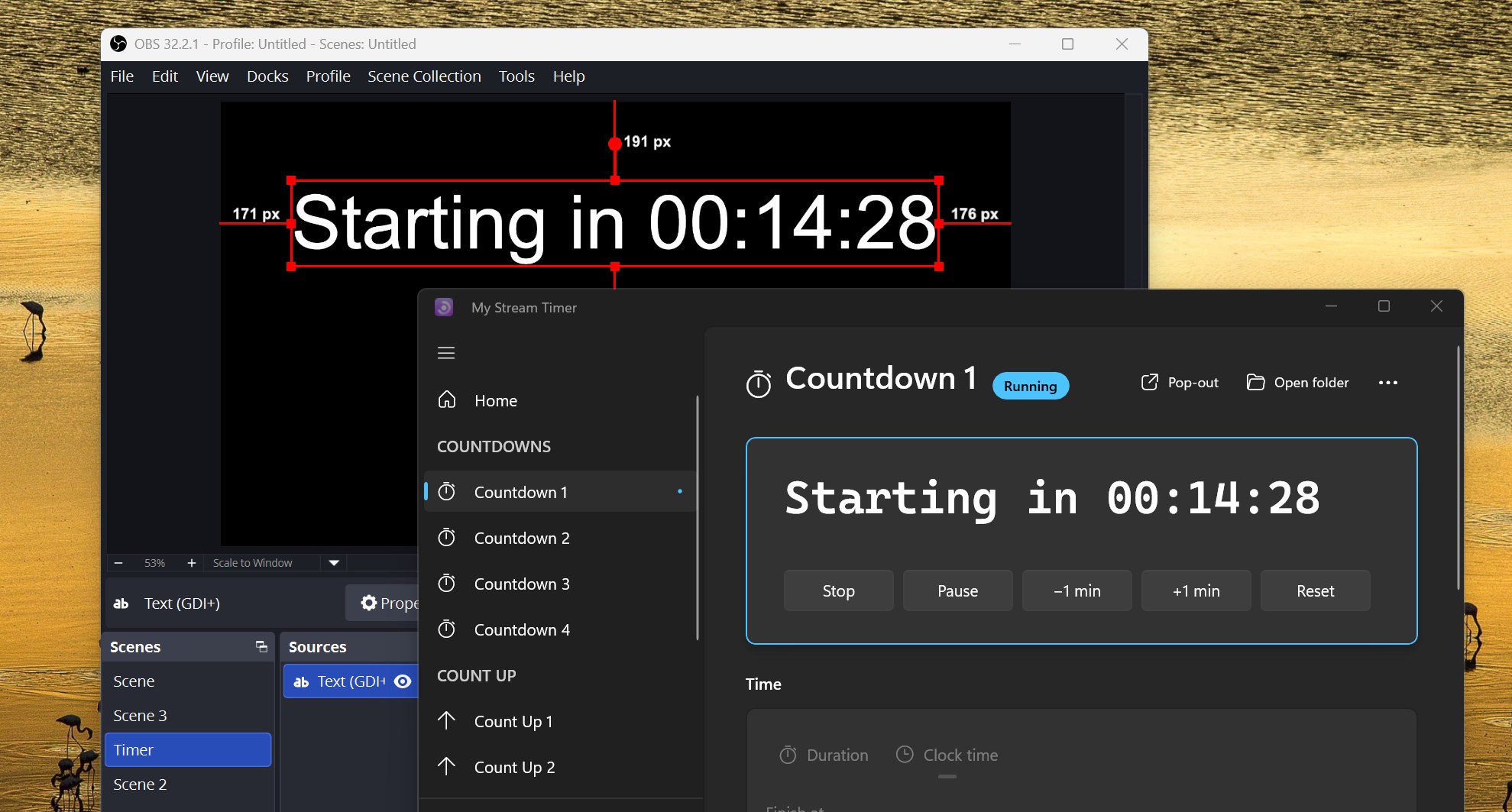Reset the Countdown 1 timer
Viewport: 1512px width, 812px height.
(1315, 590)
